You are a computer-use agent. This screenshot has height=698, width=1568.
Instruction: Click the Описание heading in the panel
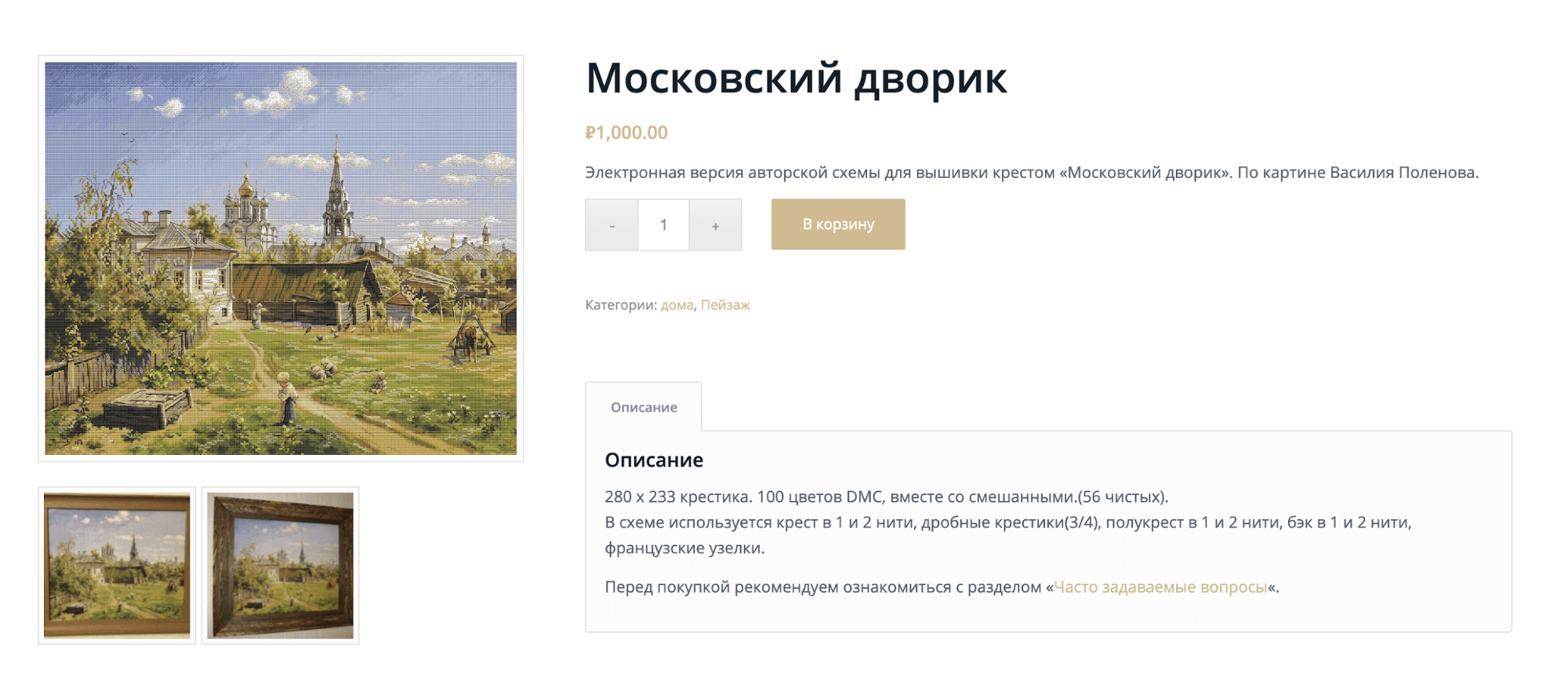pyautogui.click(x=654, y=460)
